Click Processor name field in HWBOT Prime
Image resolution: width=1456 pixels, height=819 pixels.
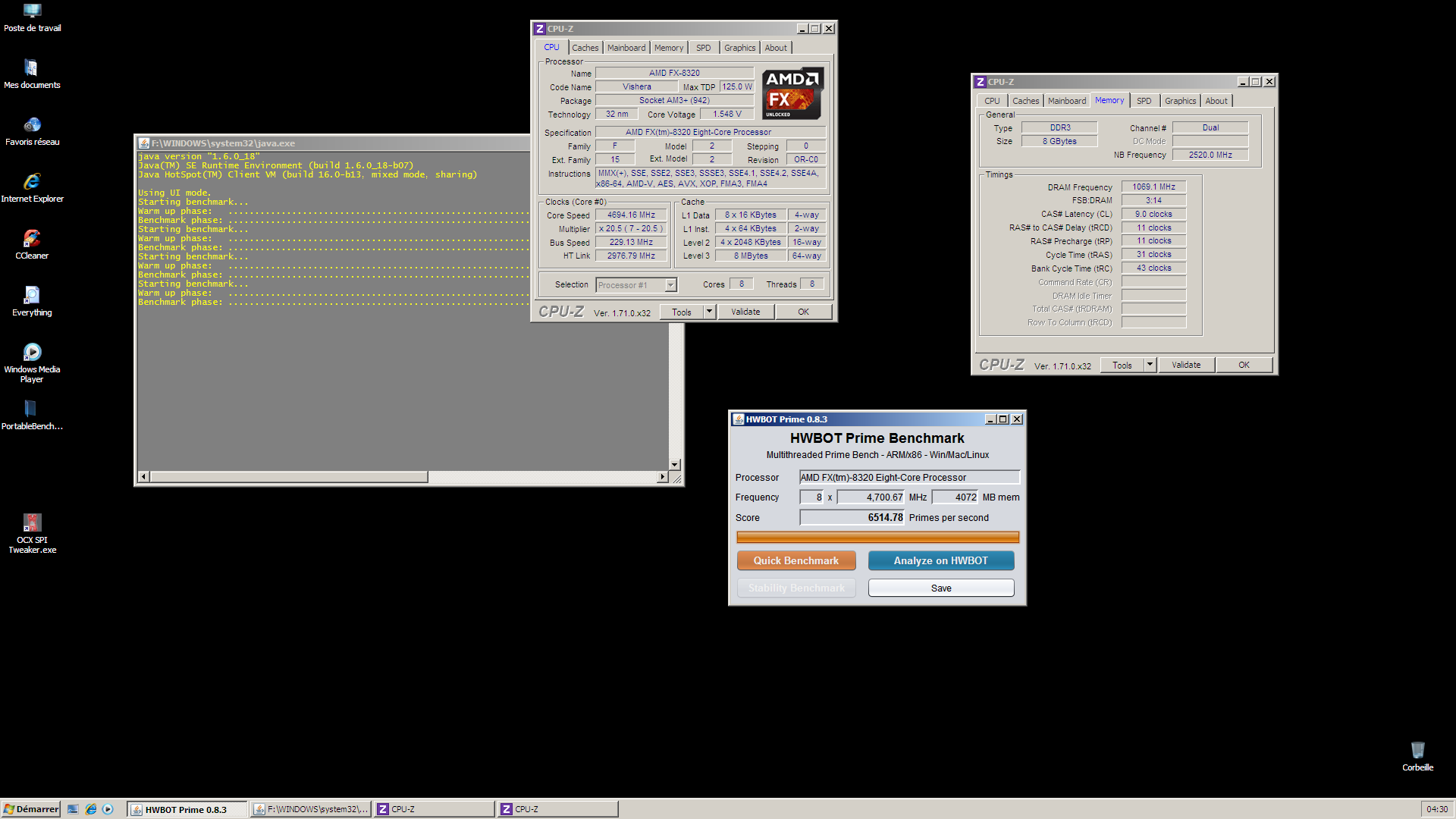(909, 477)
